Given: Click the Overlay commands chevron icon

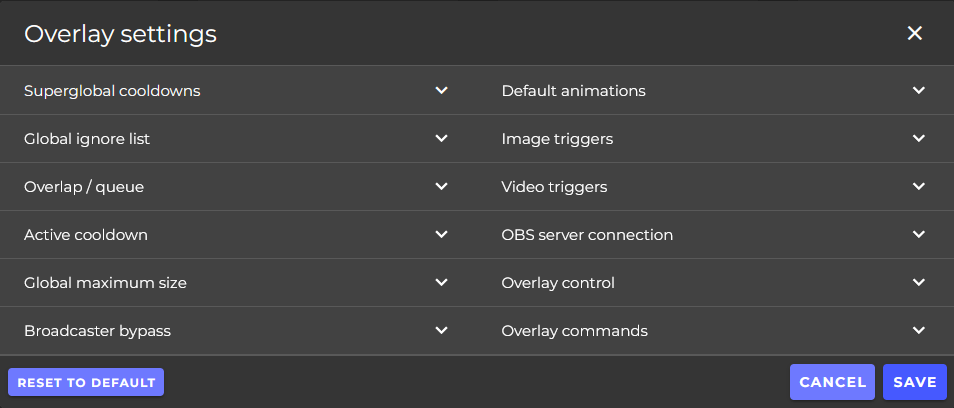Looking at the screenshot, I should click(919, 331).
